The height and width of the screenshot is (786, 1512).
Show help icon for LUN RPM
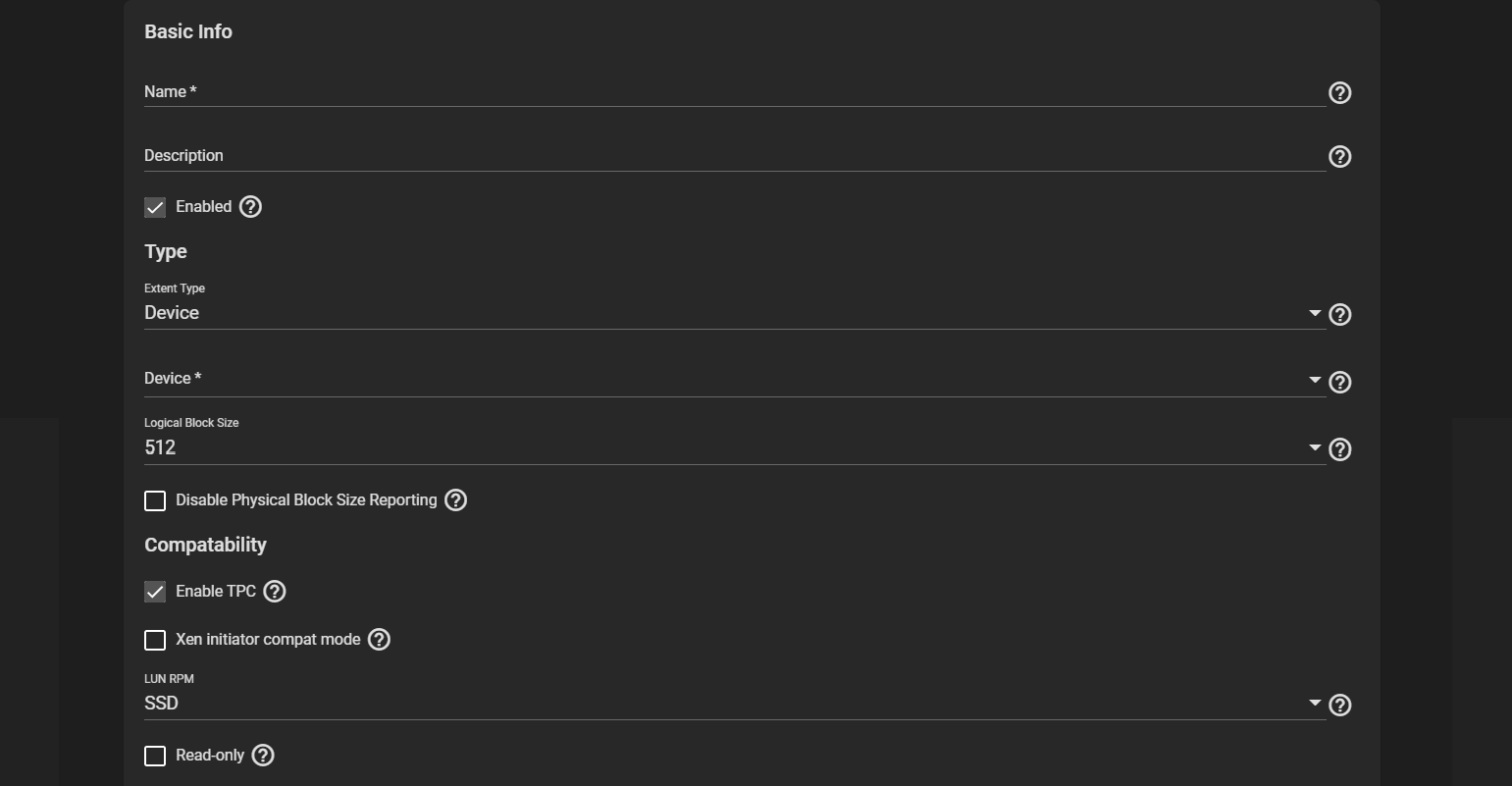tap(1339, 706)
